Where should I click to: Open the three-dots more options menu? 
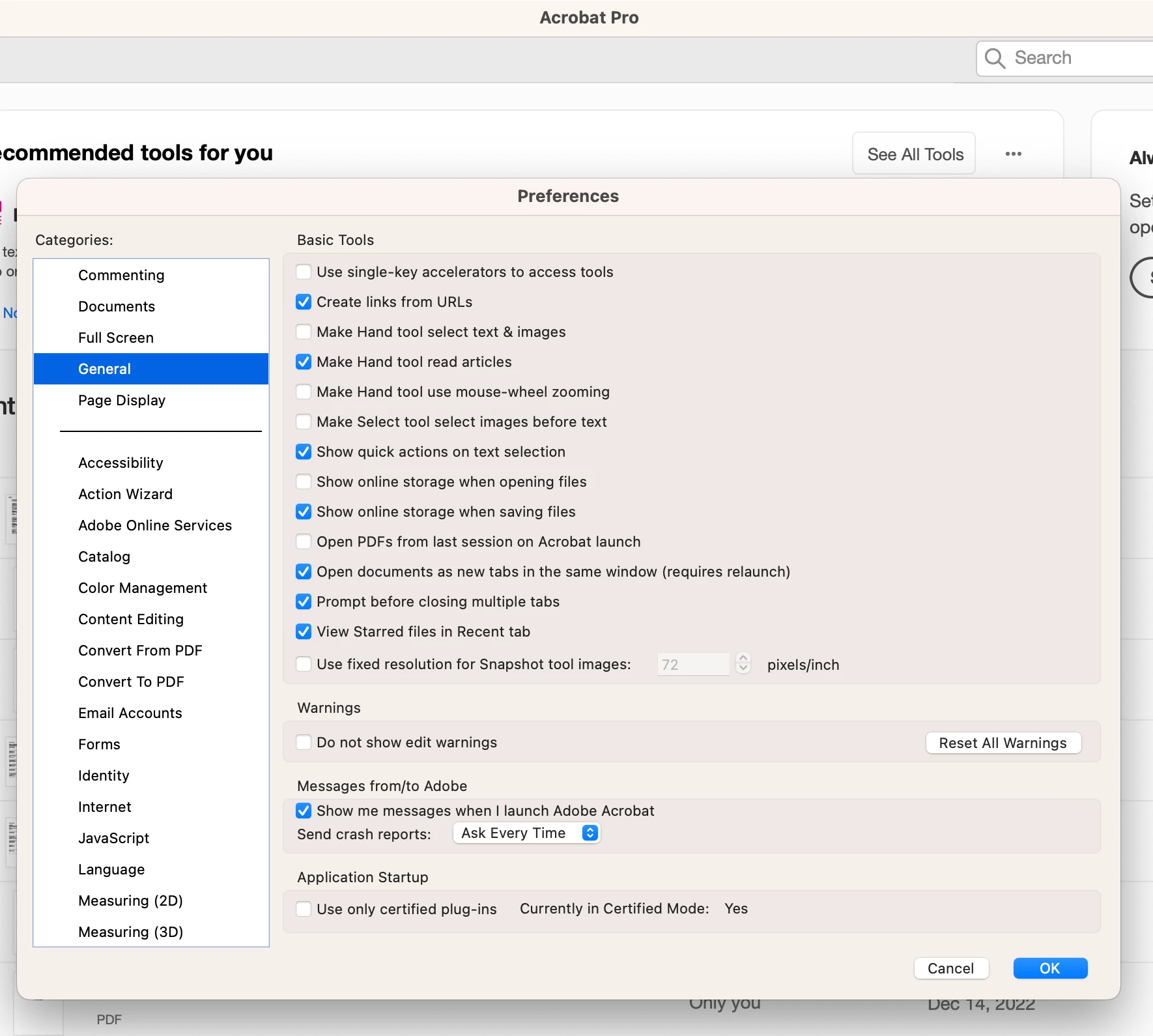pos(1013,154)
